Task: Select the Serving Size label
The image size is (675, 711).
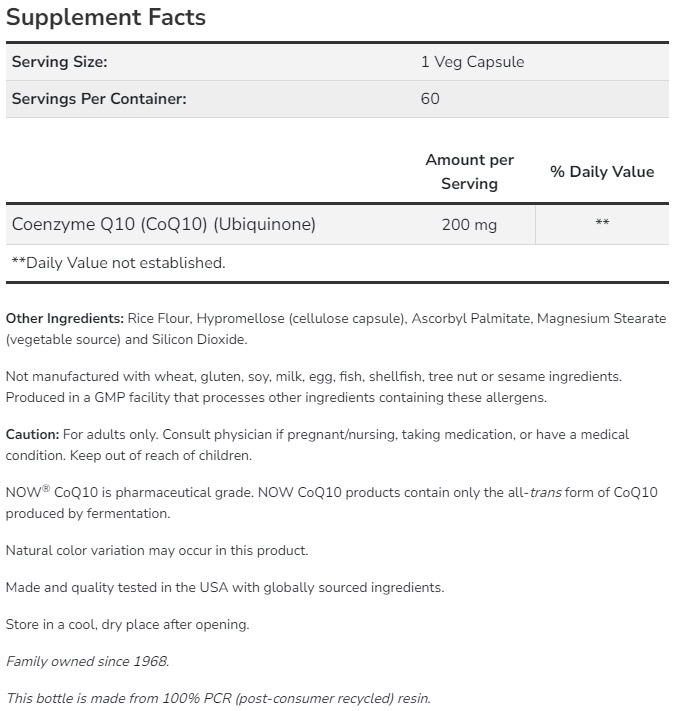Action: point(60,62)
